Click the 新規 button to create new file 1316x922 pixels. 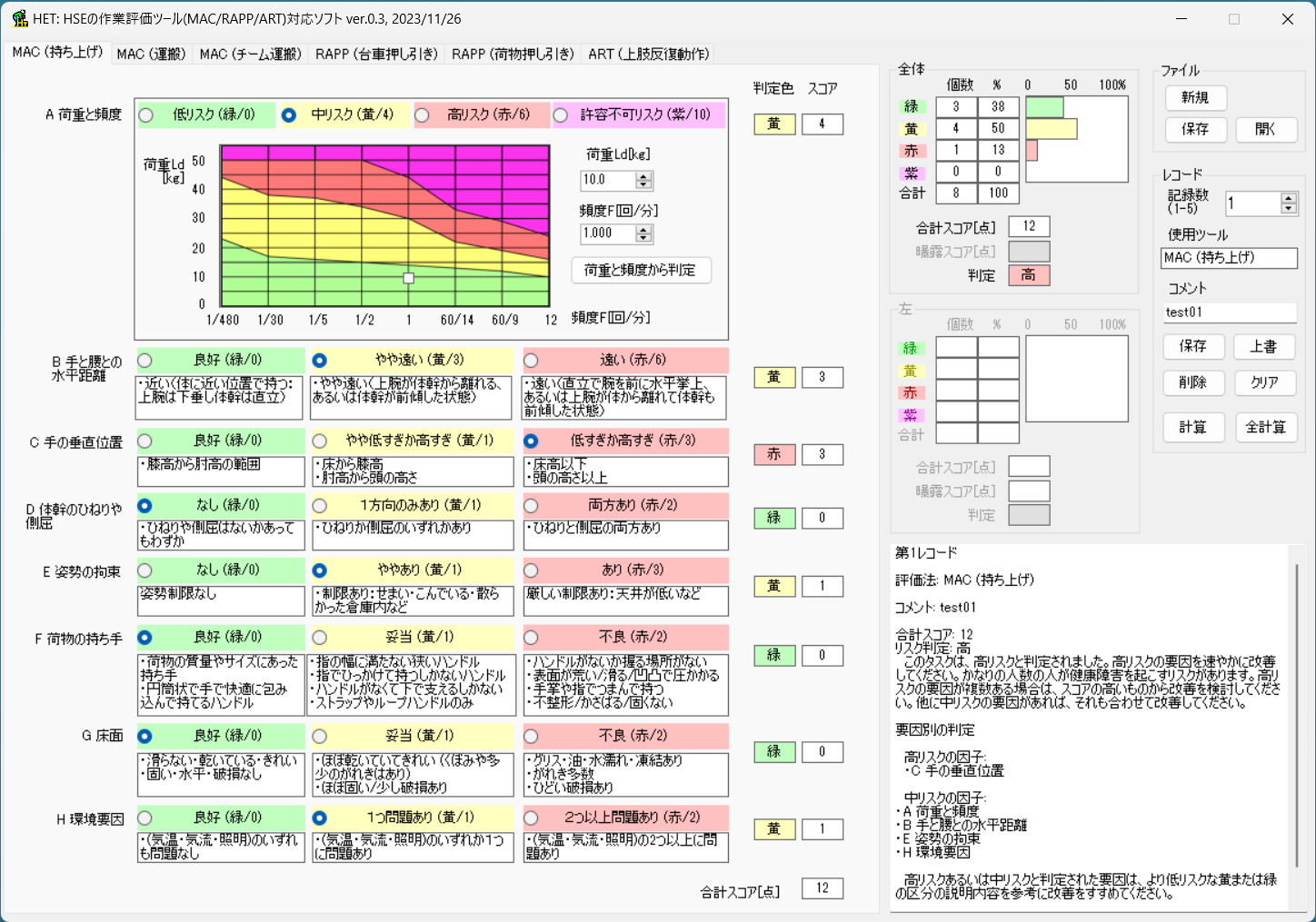coord(1195,98)
